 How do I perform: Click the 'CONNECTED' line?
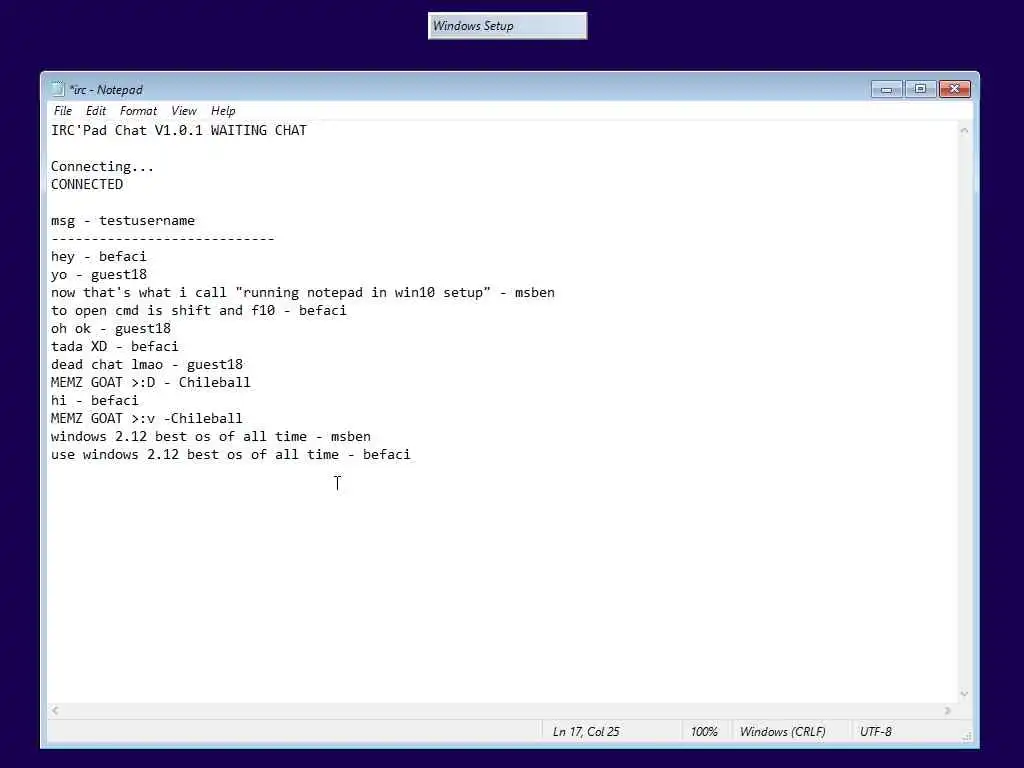[87, 184]
